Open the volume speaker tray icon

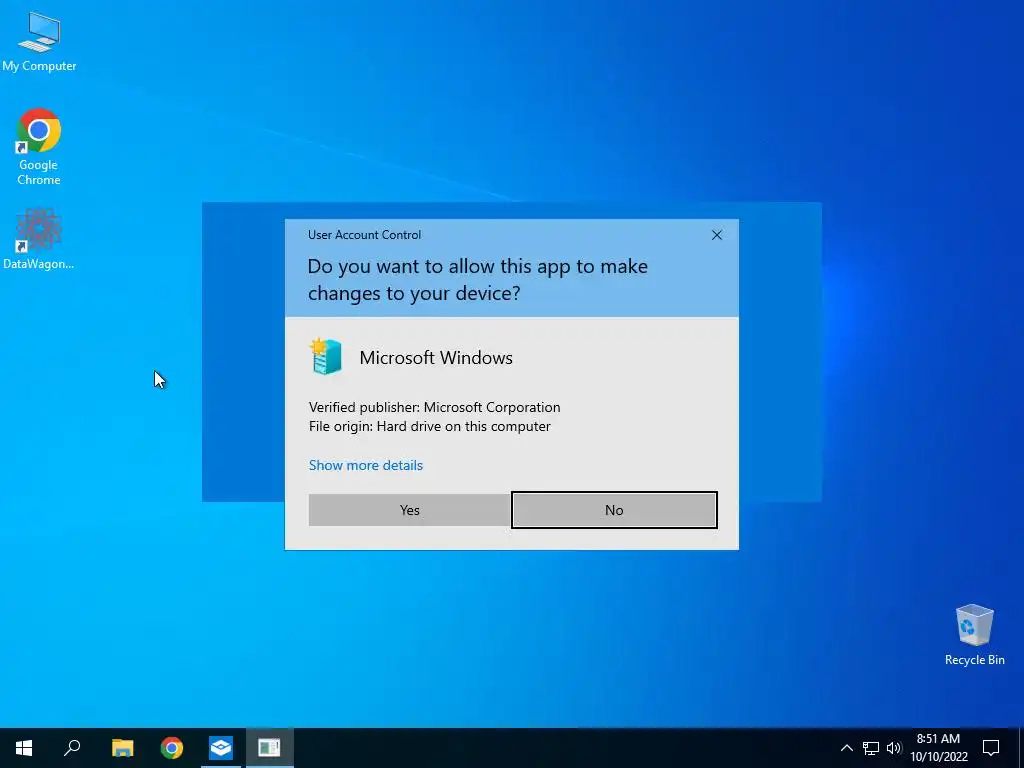[x=894, y=748]
